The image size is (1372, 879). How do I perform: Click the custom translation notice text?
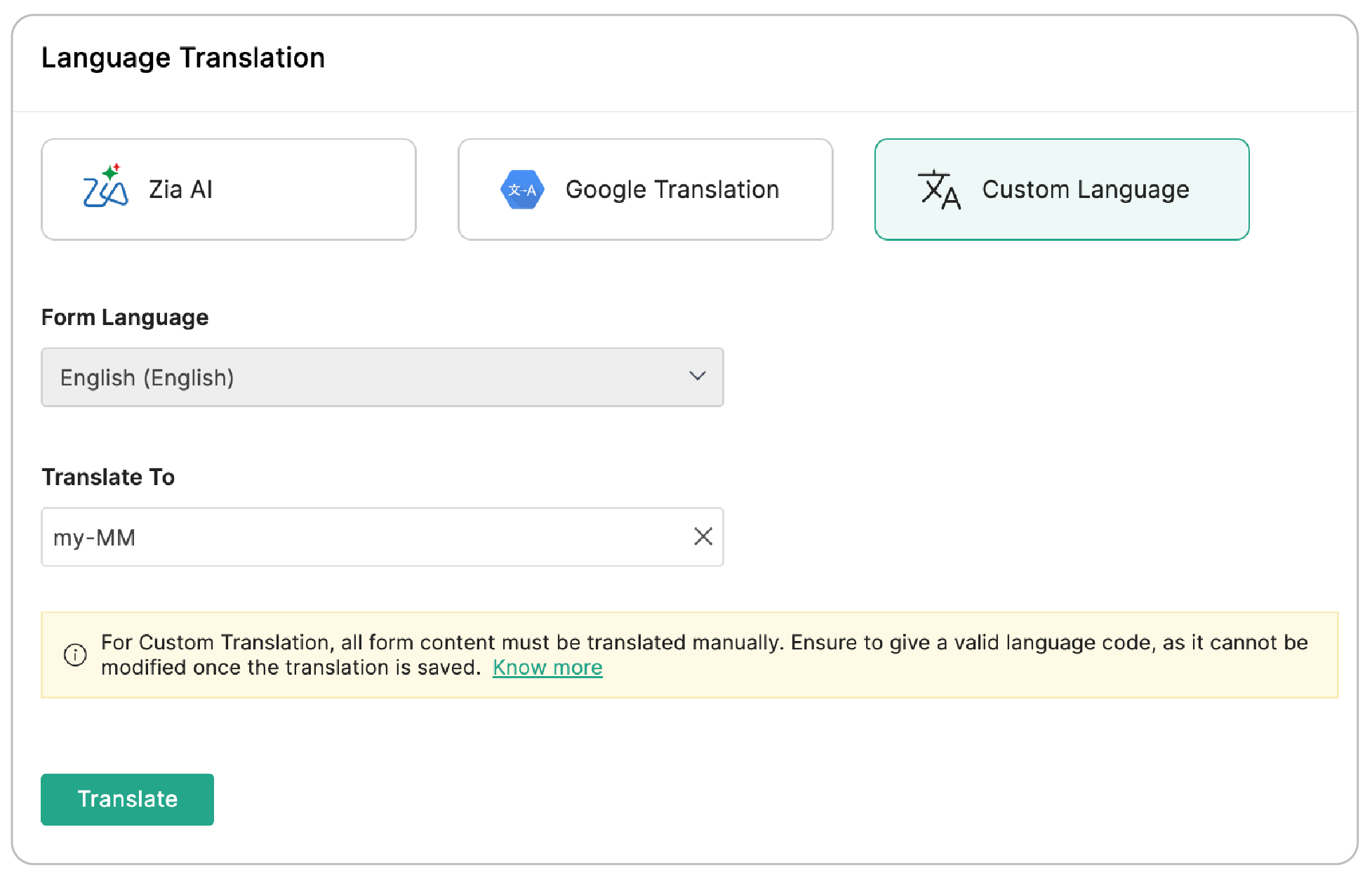(705, 654)
